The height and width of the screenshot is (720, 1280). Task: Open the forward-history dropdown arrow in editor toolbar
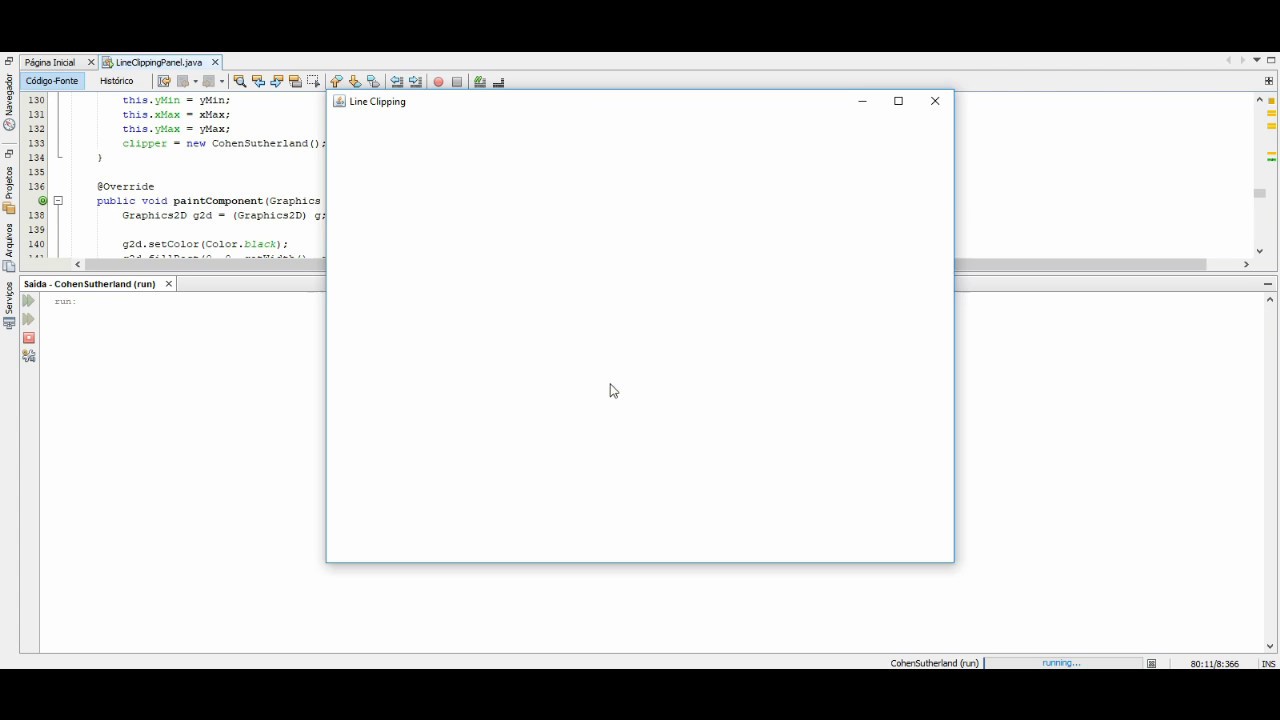222,82
